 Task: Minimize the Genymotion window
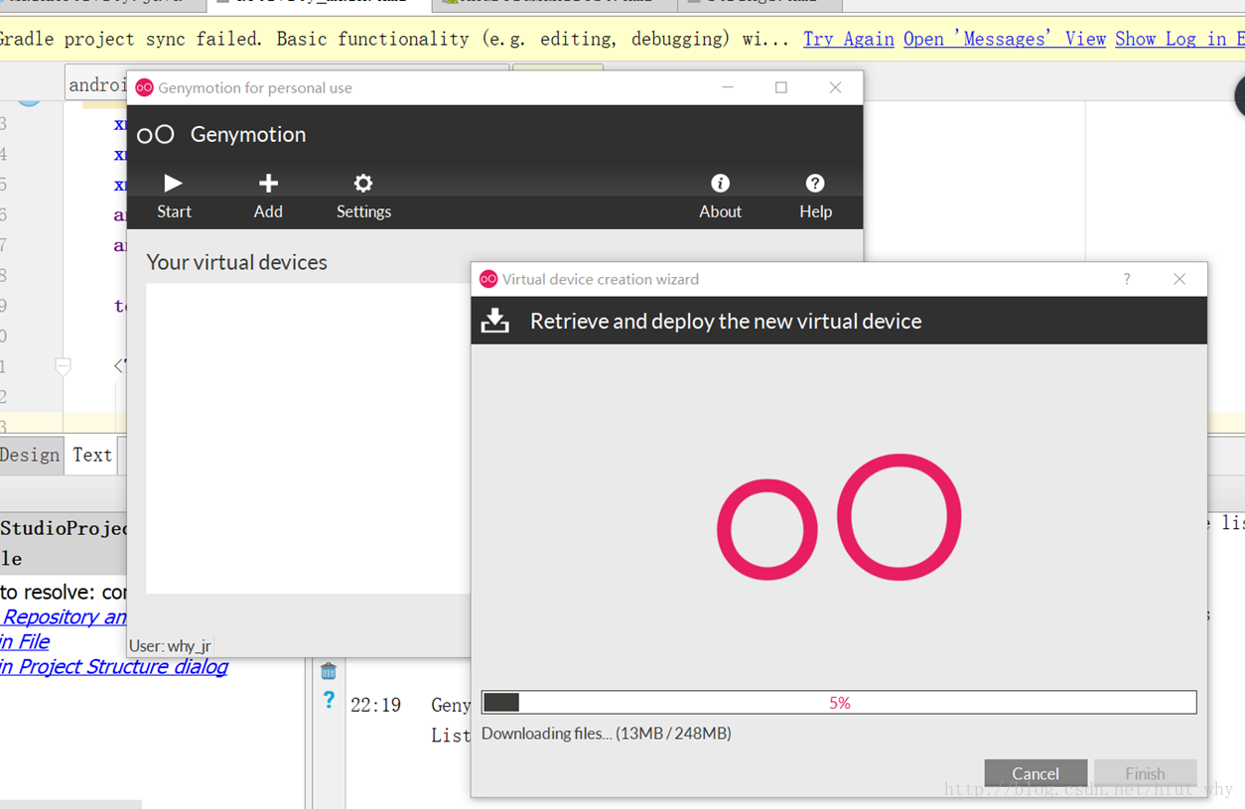click(727, 88)
